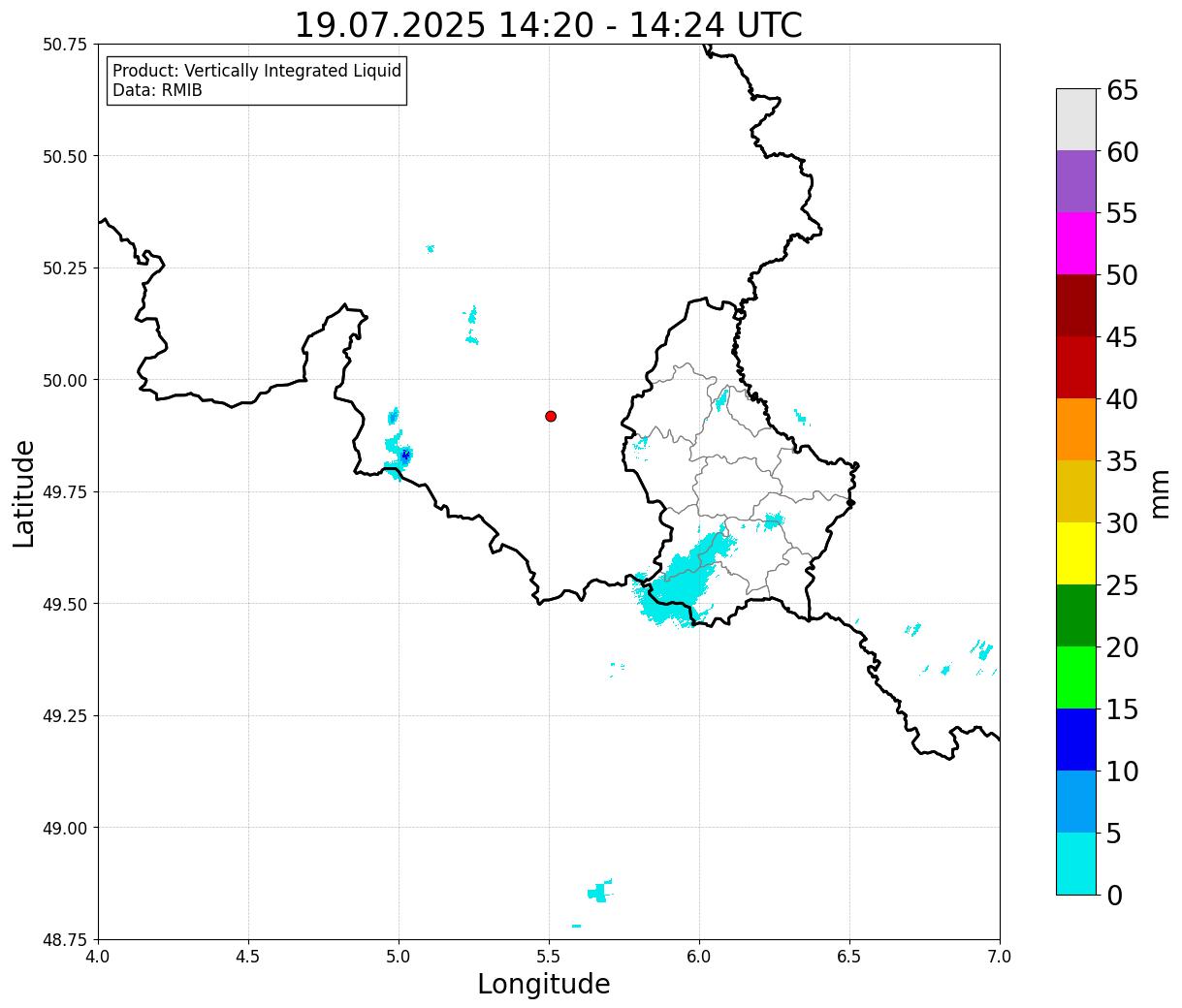Select the yellow 25-30 colorbar segment
The height and width of the screenshot is (1008, 1182).
point(1076,553)
